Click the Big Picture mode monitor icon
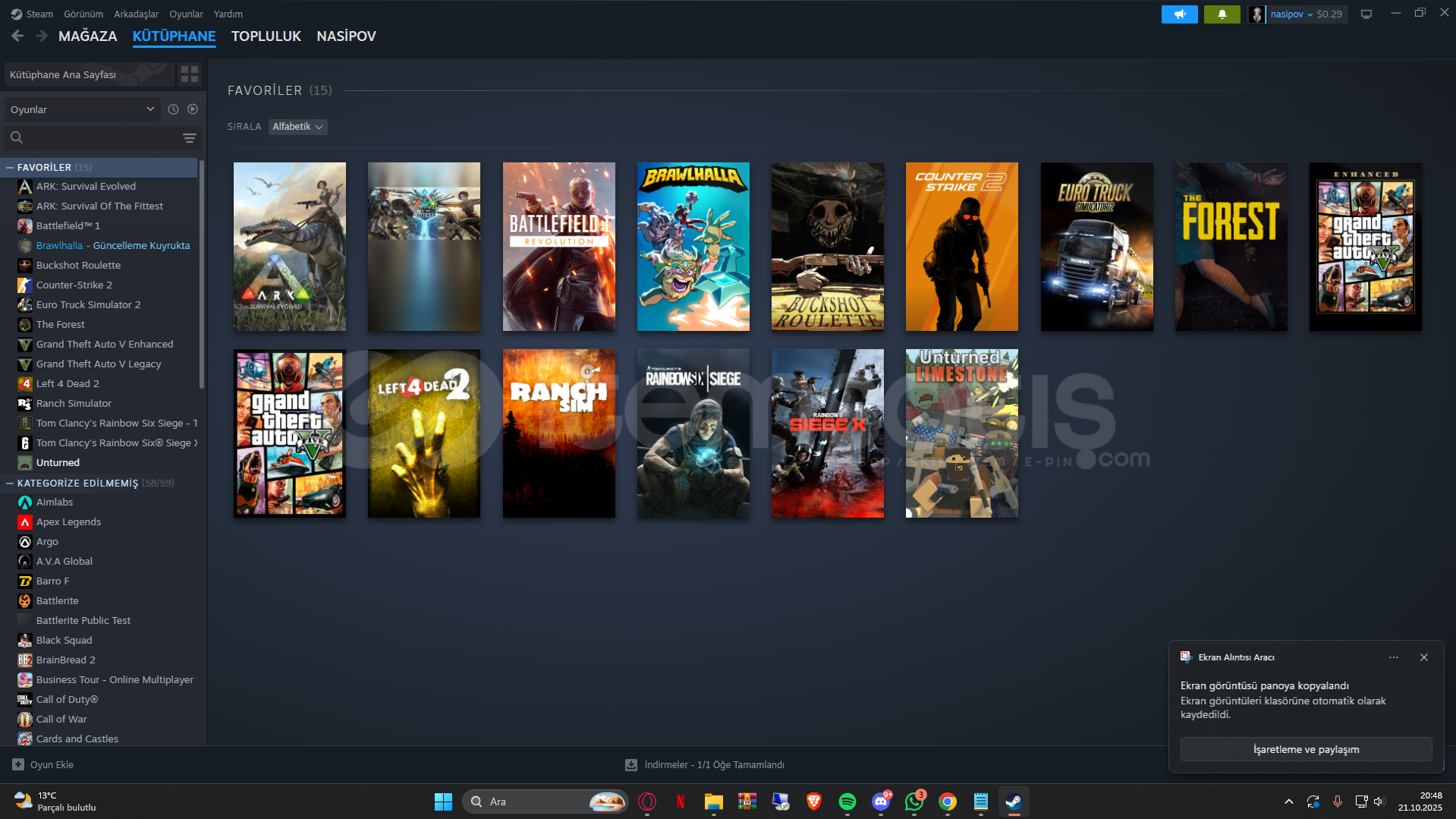Viewport: 1456px width, 819px height. (x=1366, y=14)
